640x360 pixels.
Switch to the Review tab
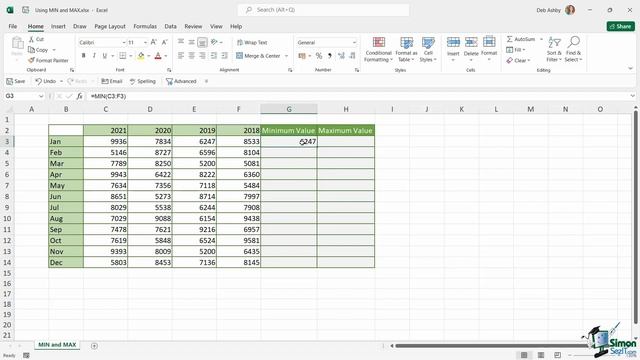coord(193,26)
